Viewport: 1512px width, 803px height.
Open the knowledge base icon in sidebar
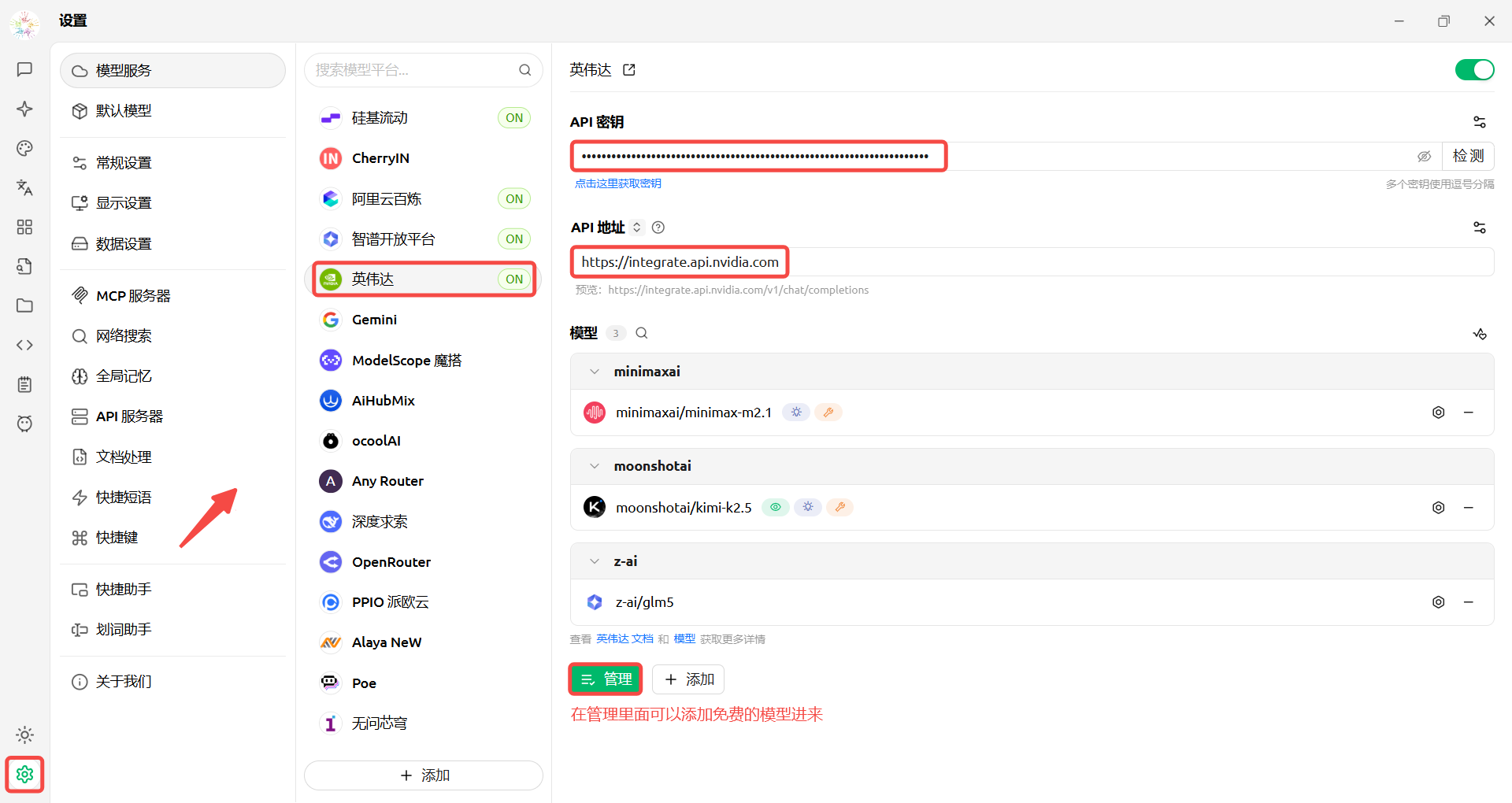[x=24, y=266]
